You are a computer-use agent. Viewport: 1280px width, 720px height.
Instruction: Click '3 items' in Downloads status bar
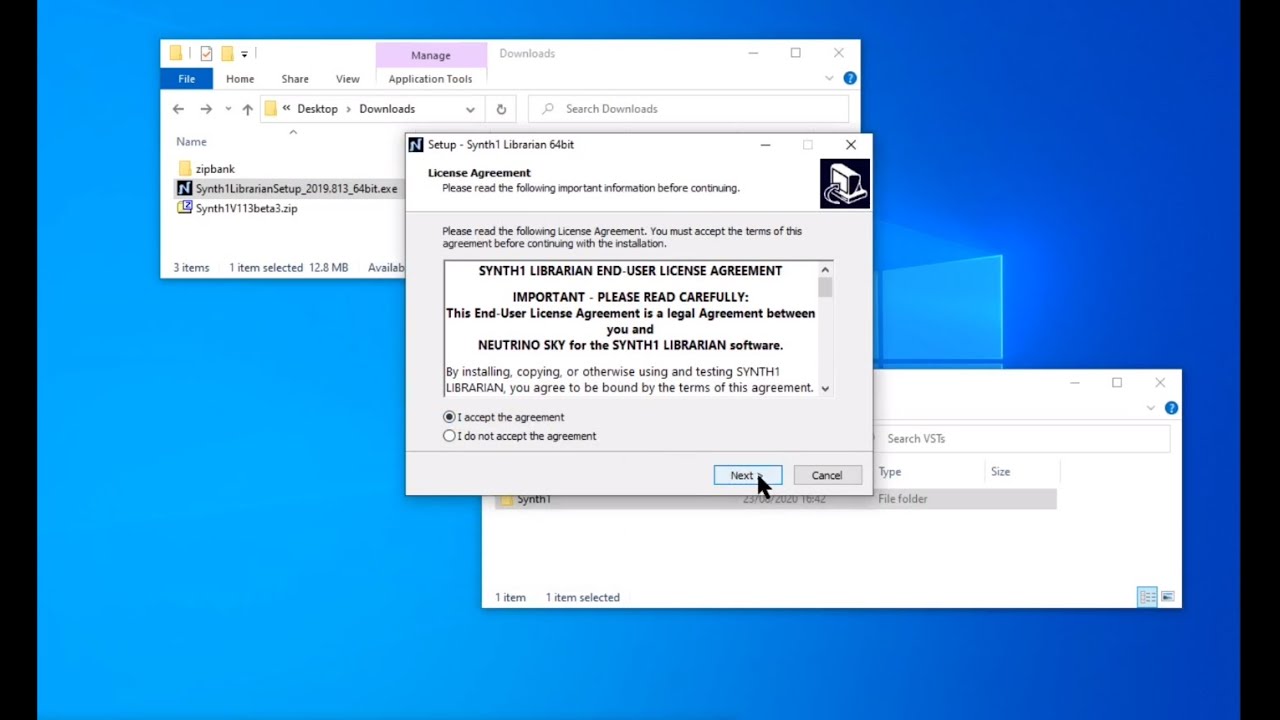pos(191,268)
